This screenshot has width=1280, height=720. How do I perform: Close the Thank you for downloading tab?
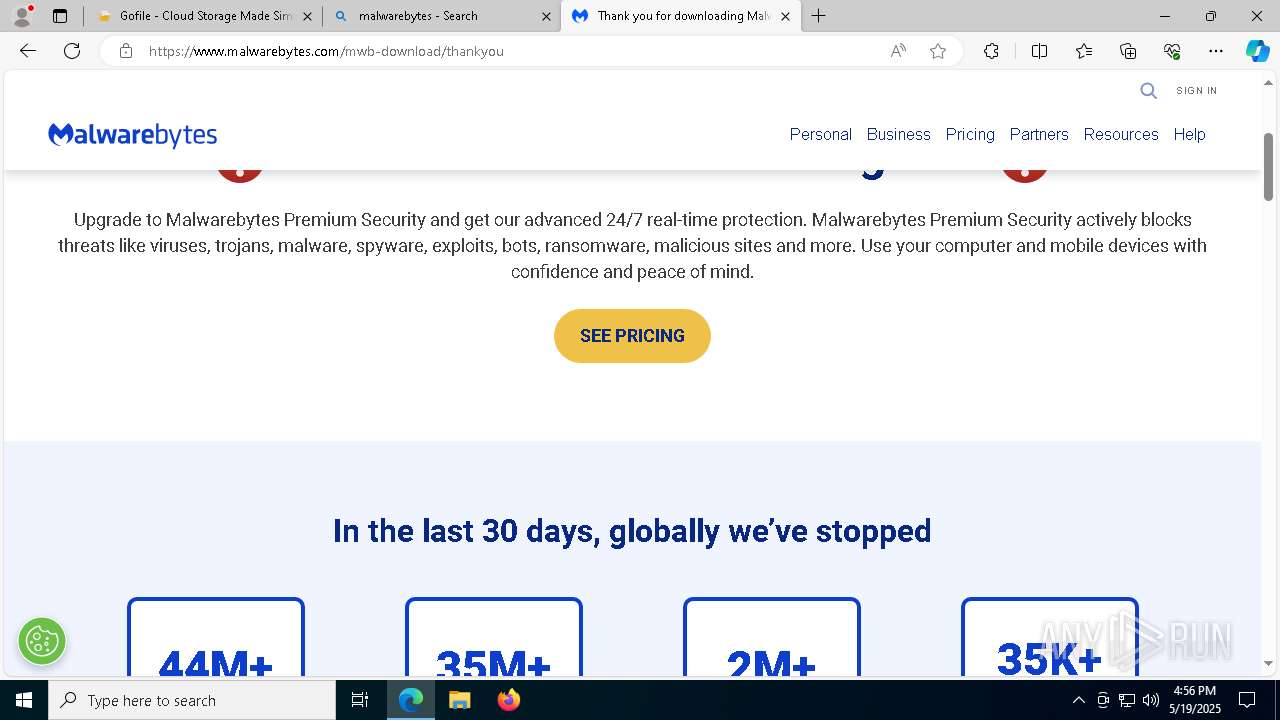pos(785,16)
